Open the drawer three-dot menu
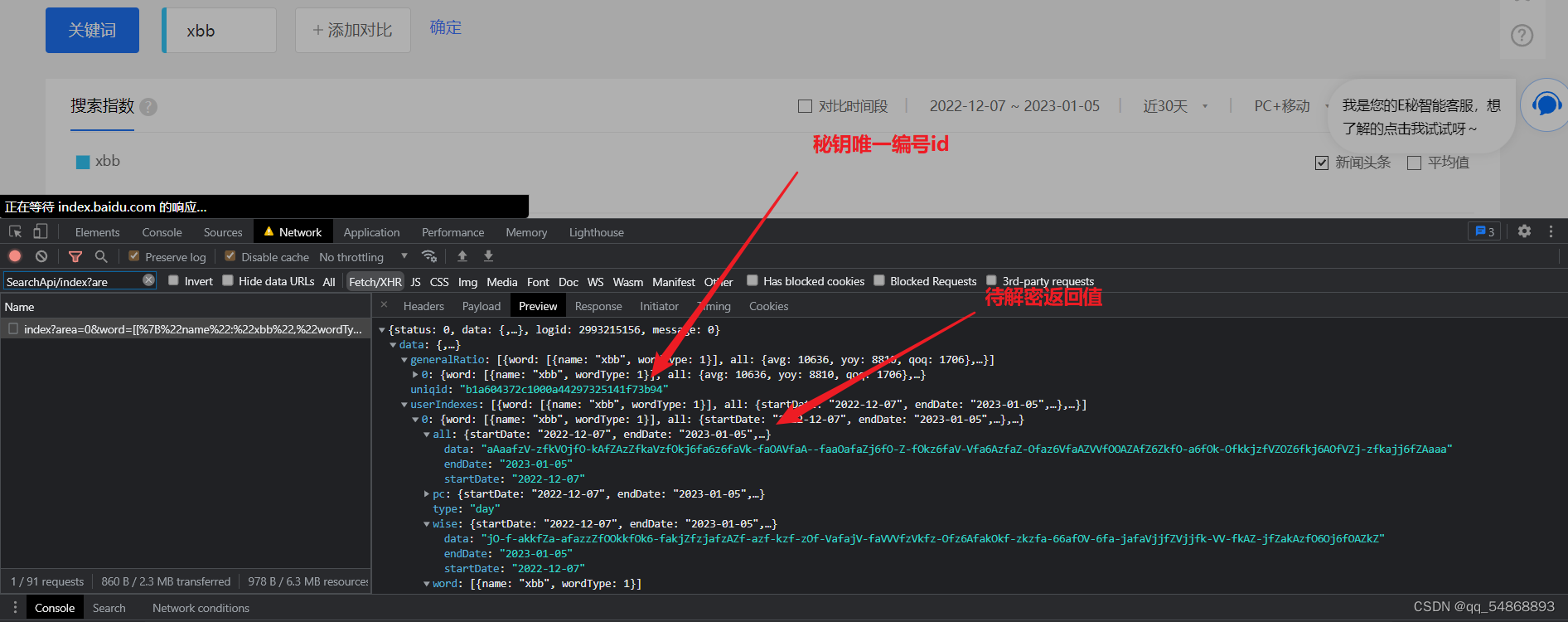The height and width of the screenshot is (622, 1568). (15, 607)
